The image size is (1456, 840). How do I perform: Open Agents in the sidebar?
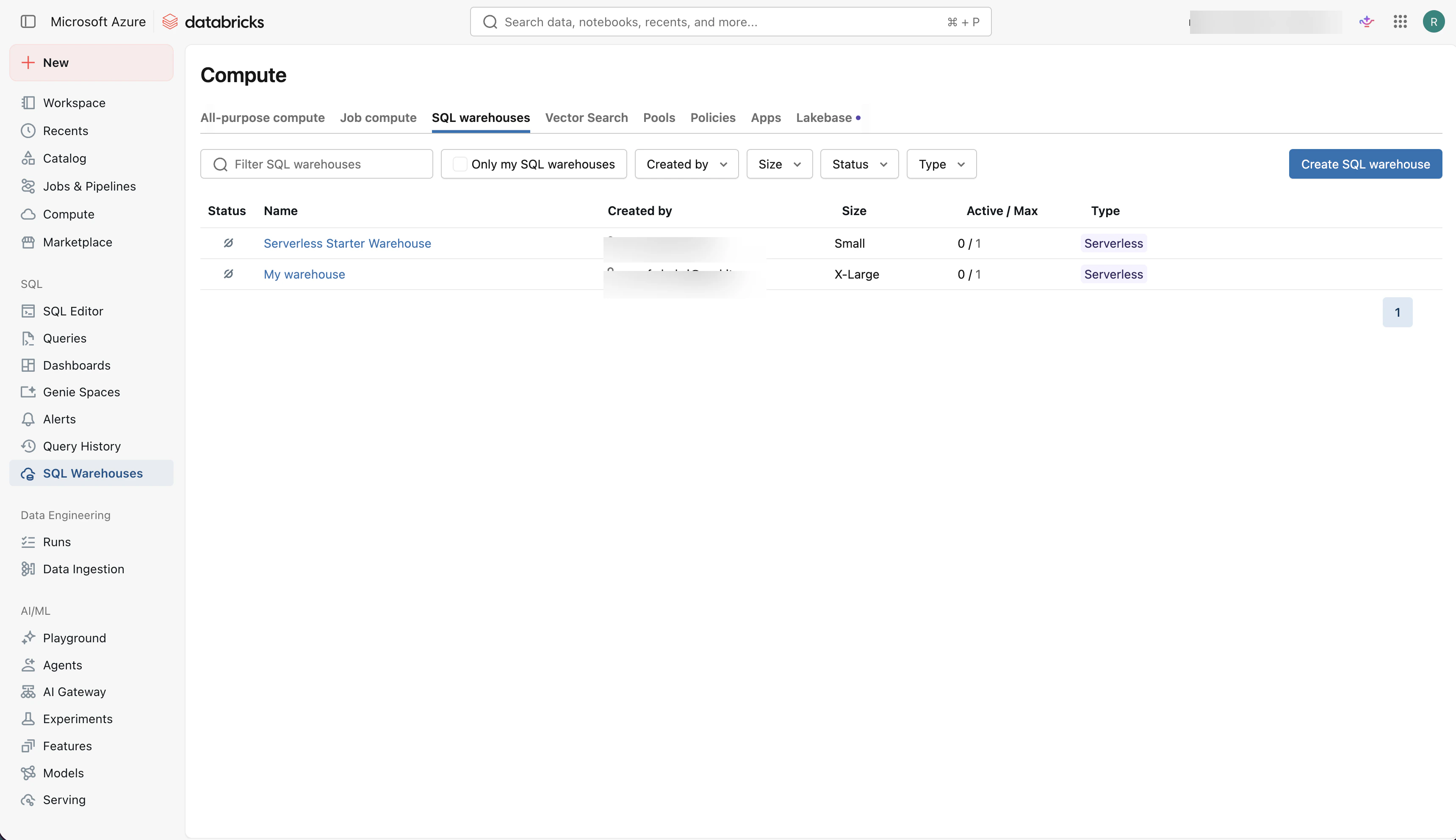[91, 665]
